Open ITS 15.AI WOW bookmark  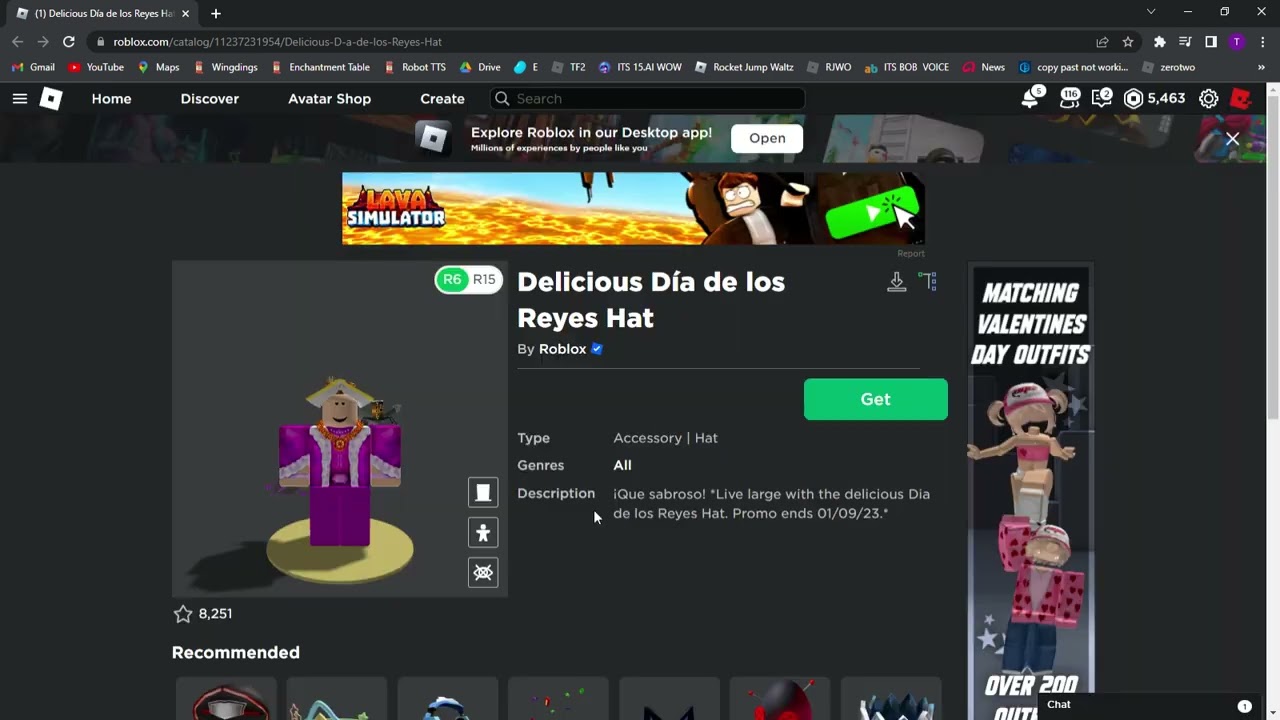[640, 67]
